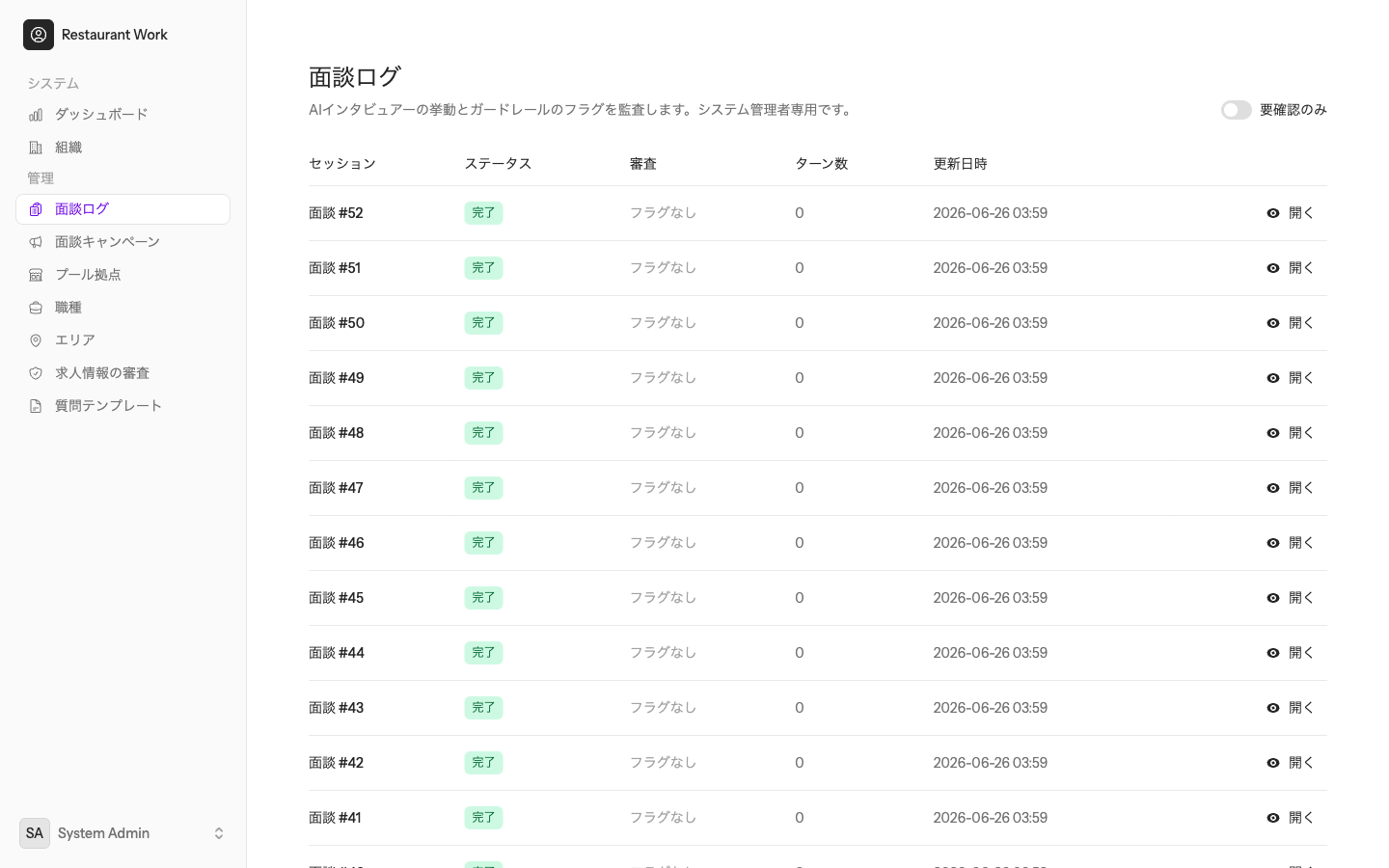Go to 面談キャンペーン page
1389x868 pixels.
123,242
